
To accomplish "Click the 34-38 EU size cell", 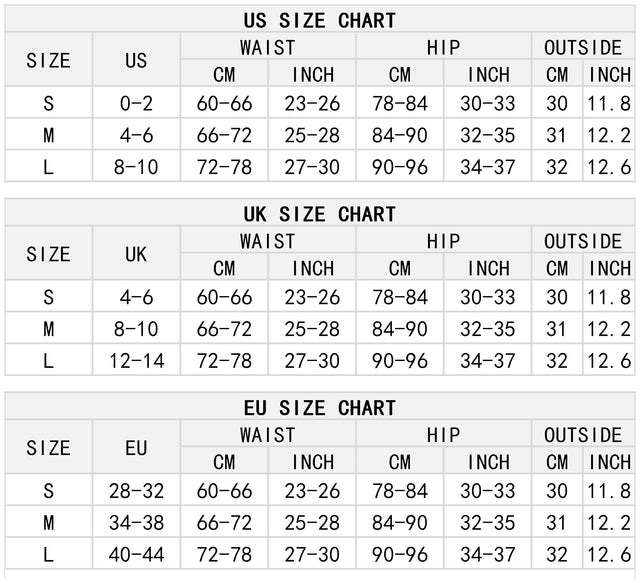I will 136,523.
